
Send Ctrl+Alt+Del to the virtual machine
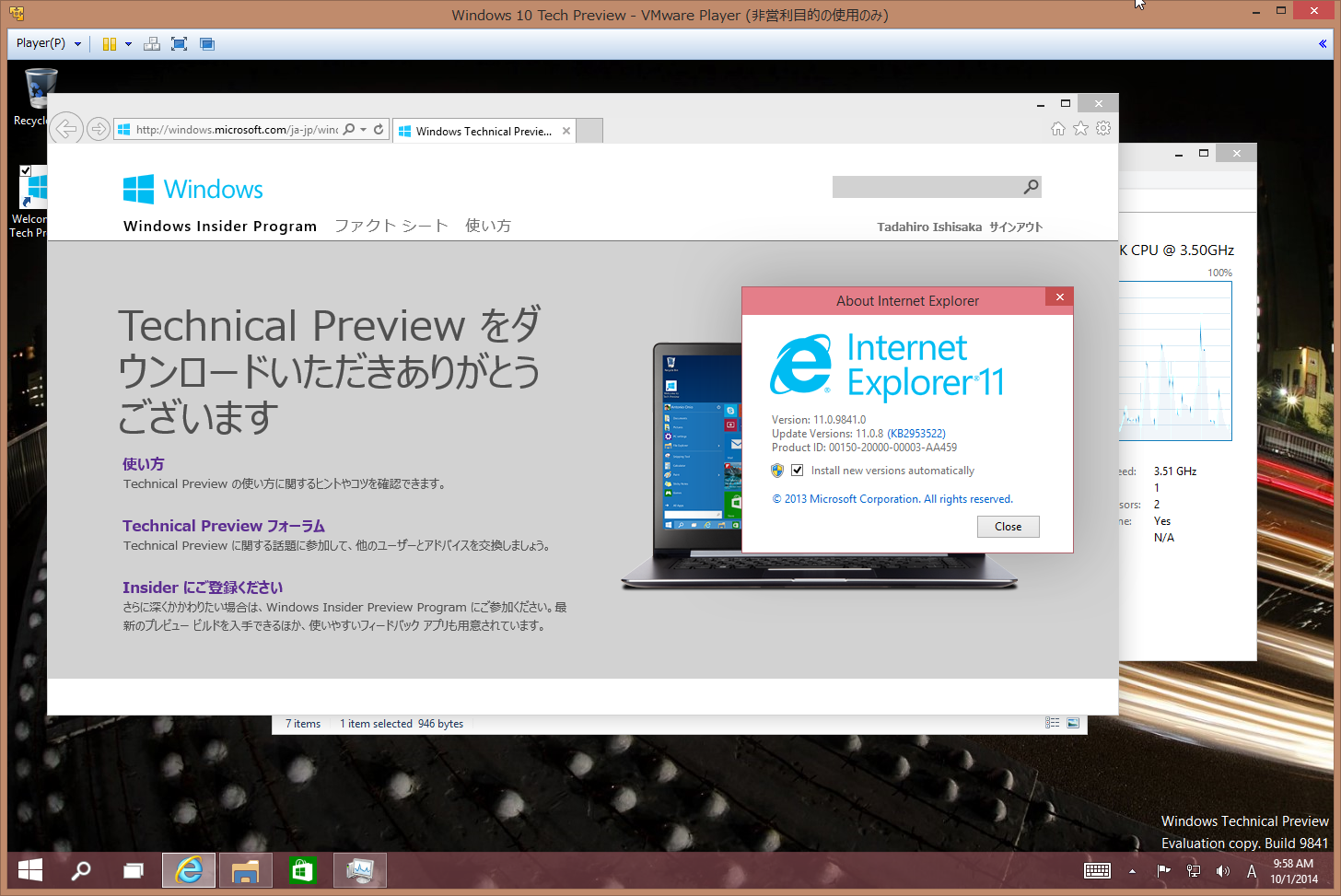point(151,43)
